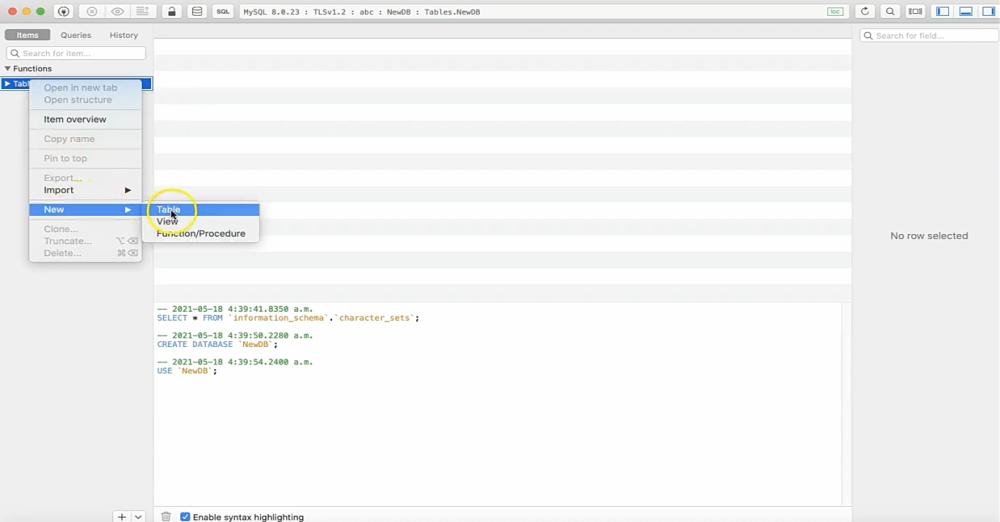1000x522 pixels.
Task: Open the Import submenu
Action: coord(85,190)
